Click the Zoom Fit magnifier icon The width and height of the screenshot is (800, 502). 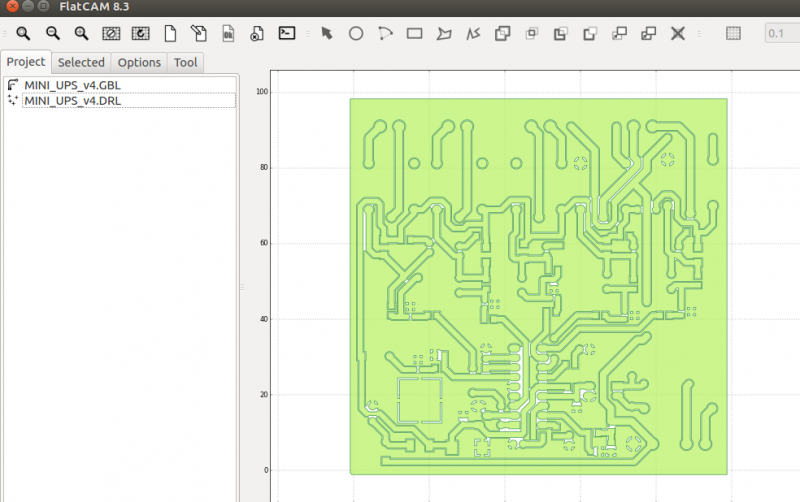click(x=23, y=33)
